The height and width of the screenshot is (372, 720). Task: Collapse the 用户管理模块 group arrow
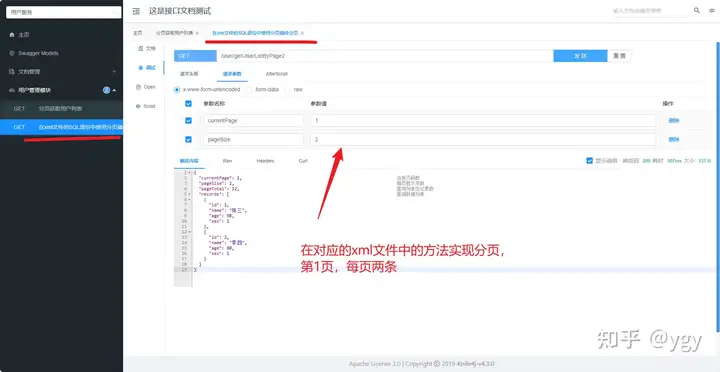(x=114, y=90)
